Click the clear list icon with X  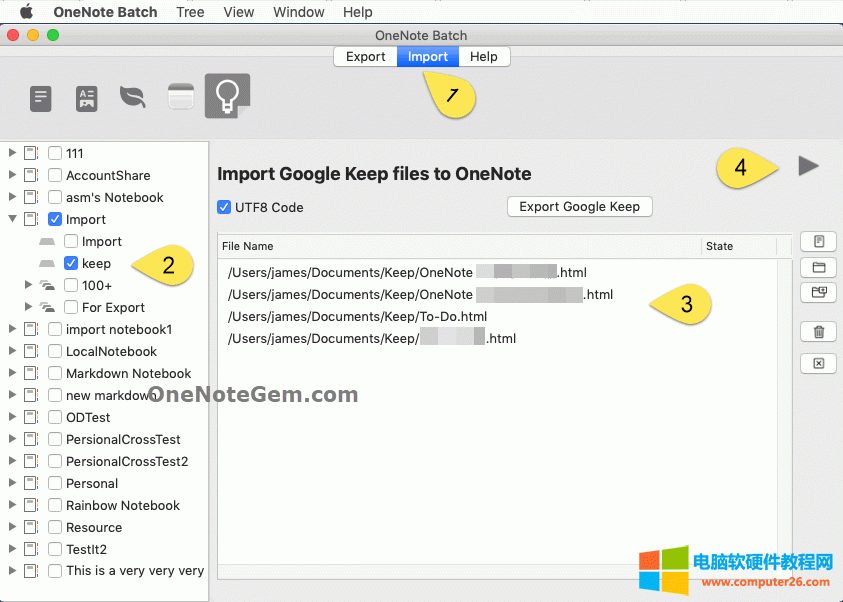click(x=818, y=362)
